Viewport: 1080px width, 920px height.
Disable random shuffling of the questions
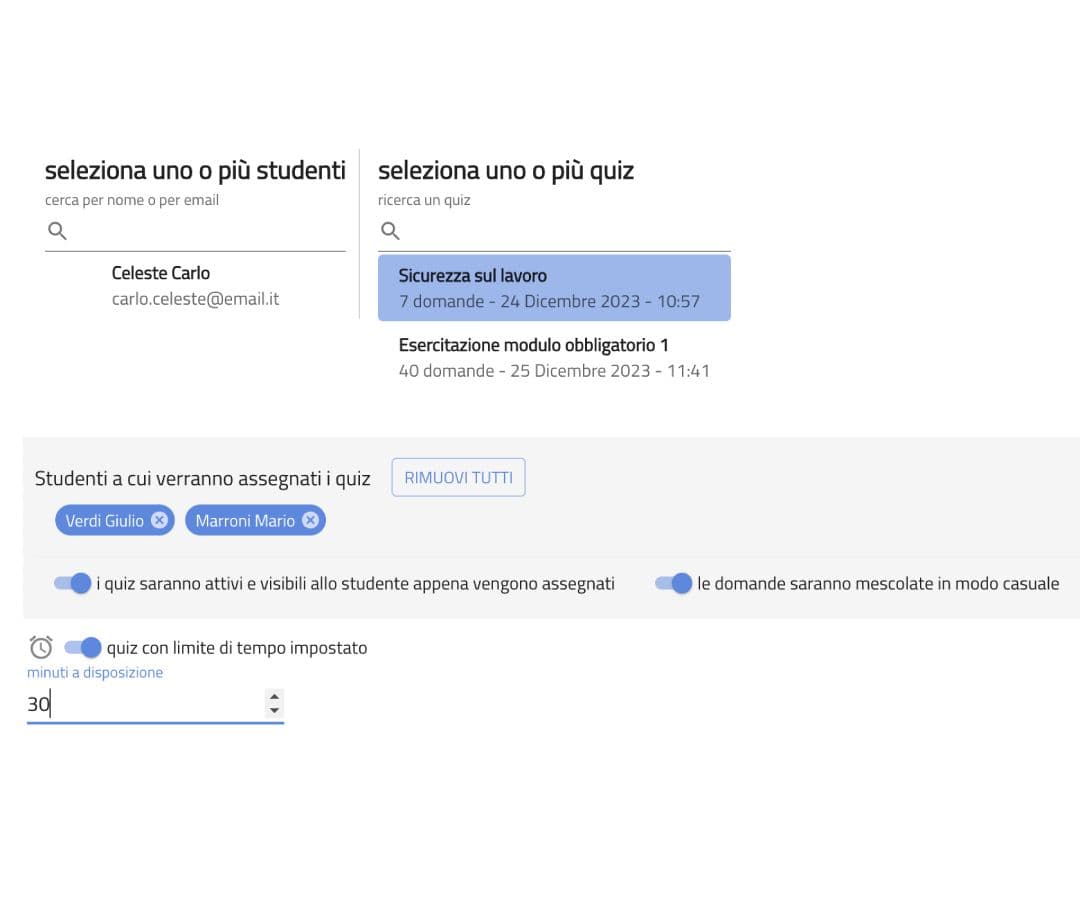coord(673,583)
